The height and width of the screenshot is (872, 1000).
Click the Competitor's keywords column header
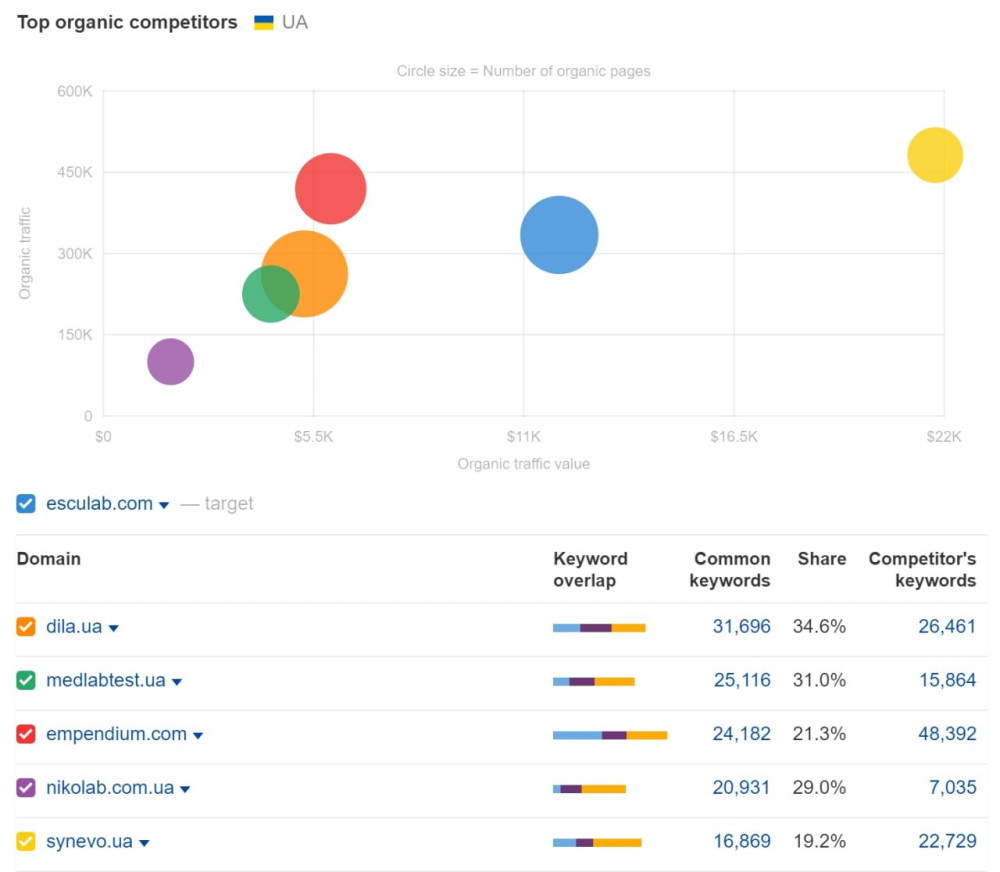point(922,570)
